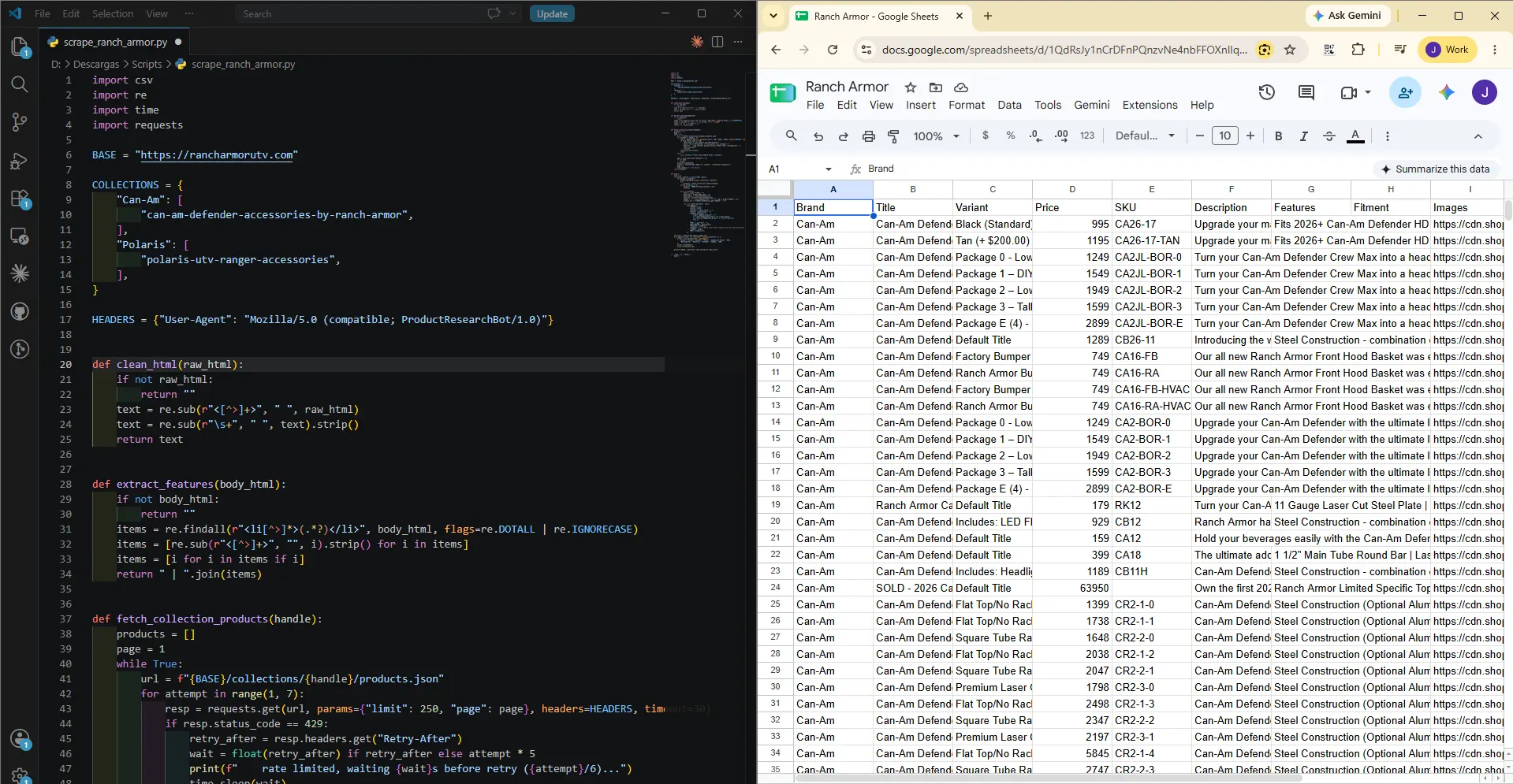Reload the Google Sheets page

(x=833, y=50)
